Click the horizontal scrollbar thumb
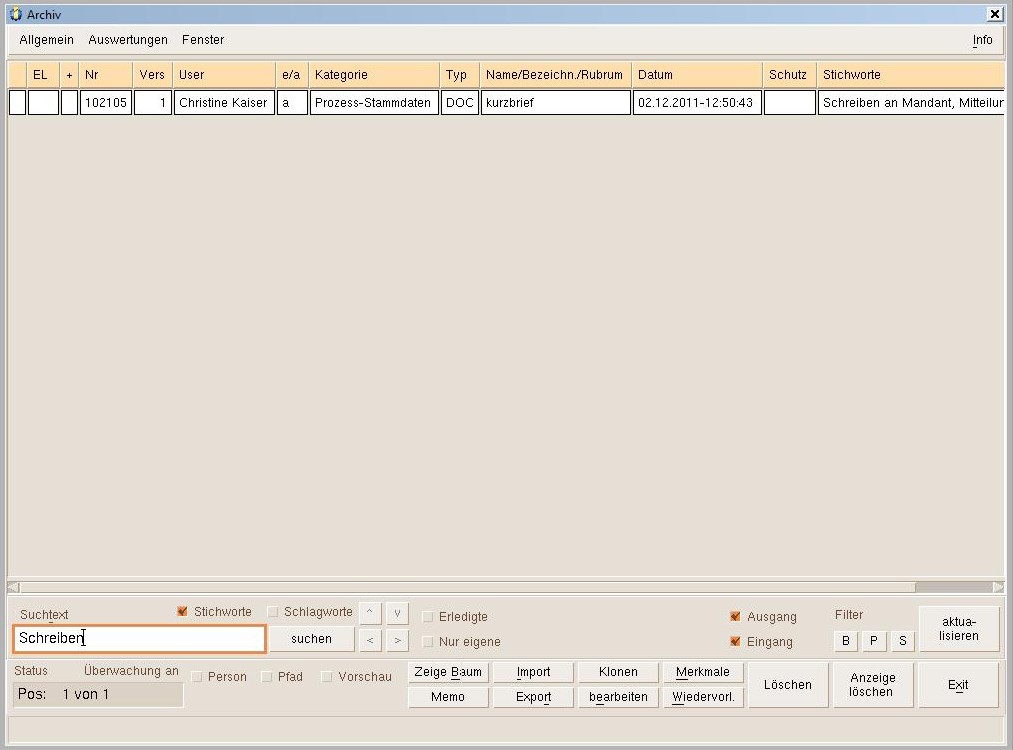Image resolution: width=1013 pixels, height=750 pixels. (466, 587)
